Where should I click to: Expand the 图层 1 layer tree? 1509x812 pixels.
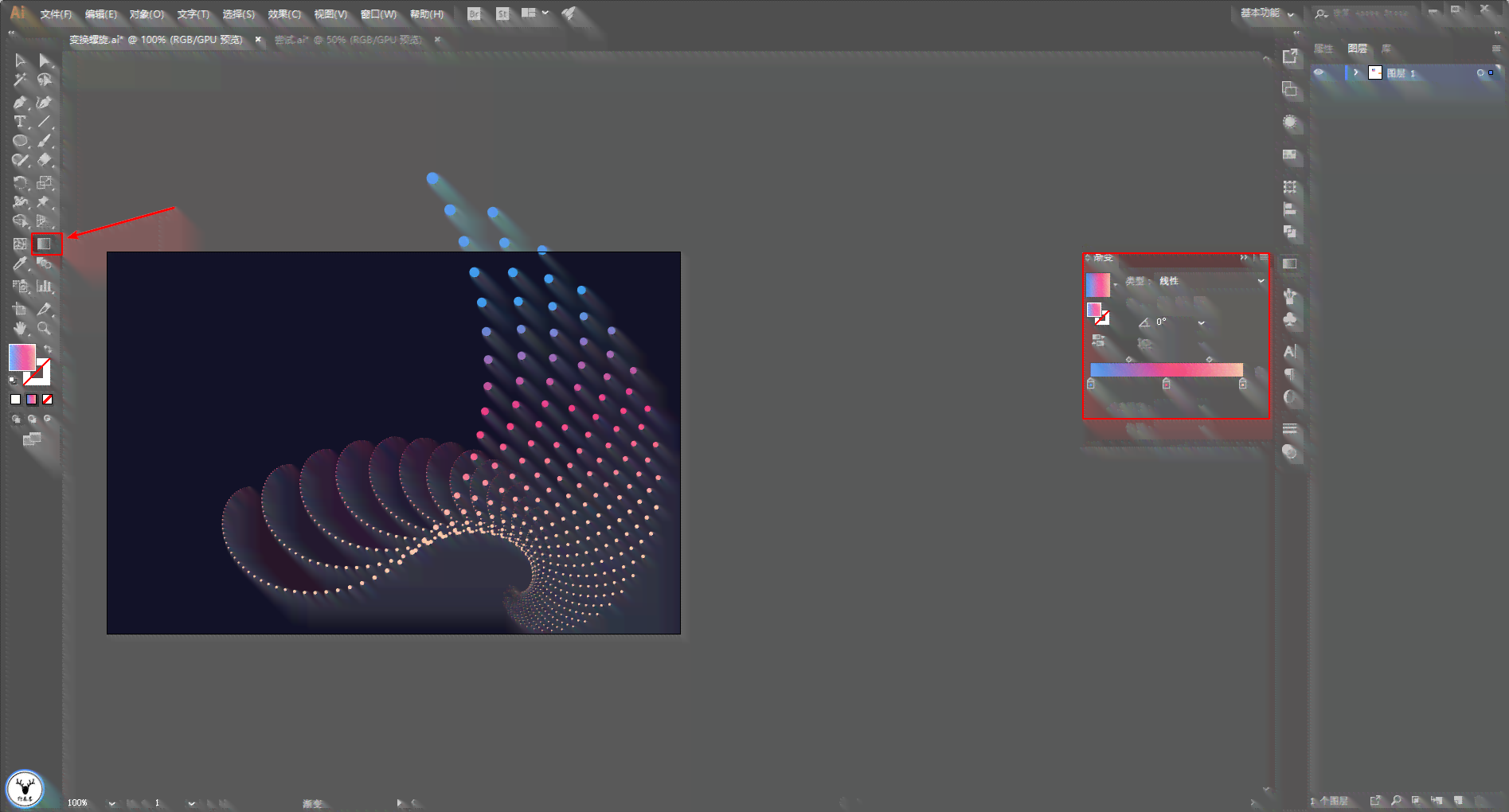(x=1356, y=72)
